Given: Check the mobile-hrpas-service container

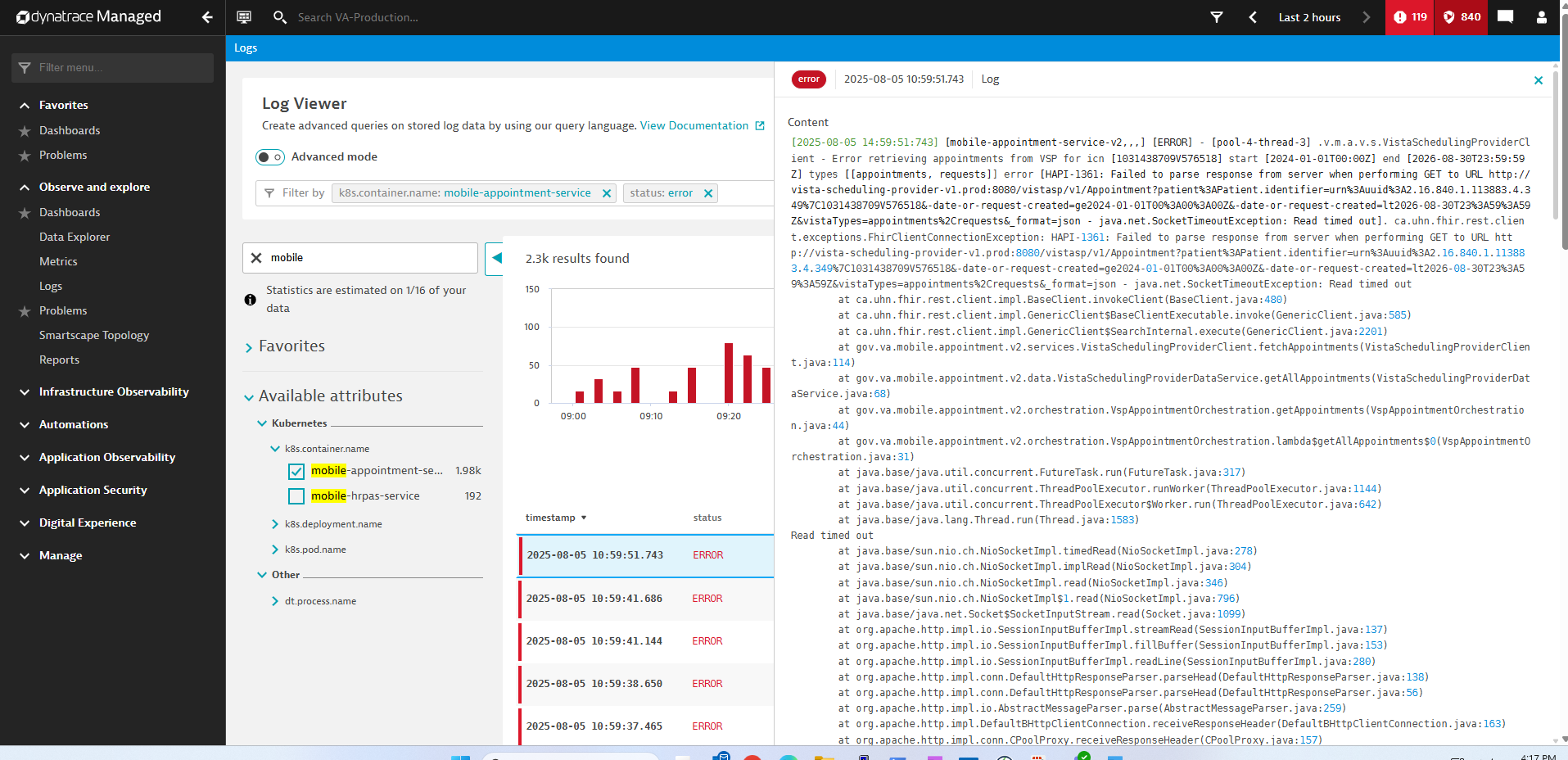Looking at the screenshot, I should click(296, 496).
